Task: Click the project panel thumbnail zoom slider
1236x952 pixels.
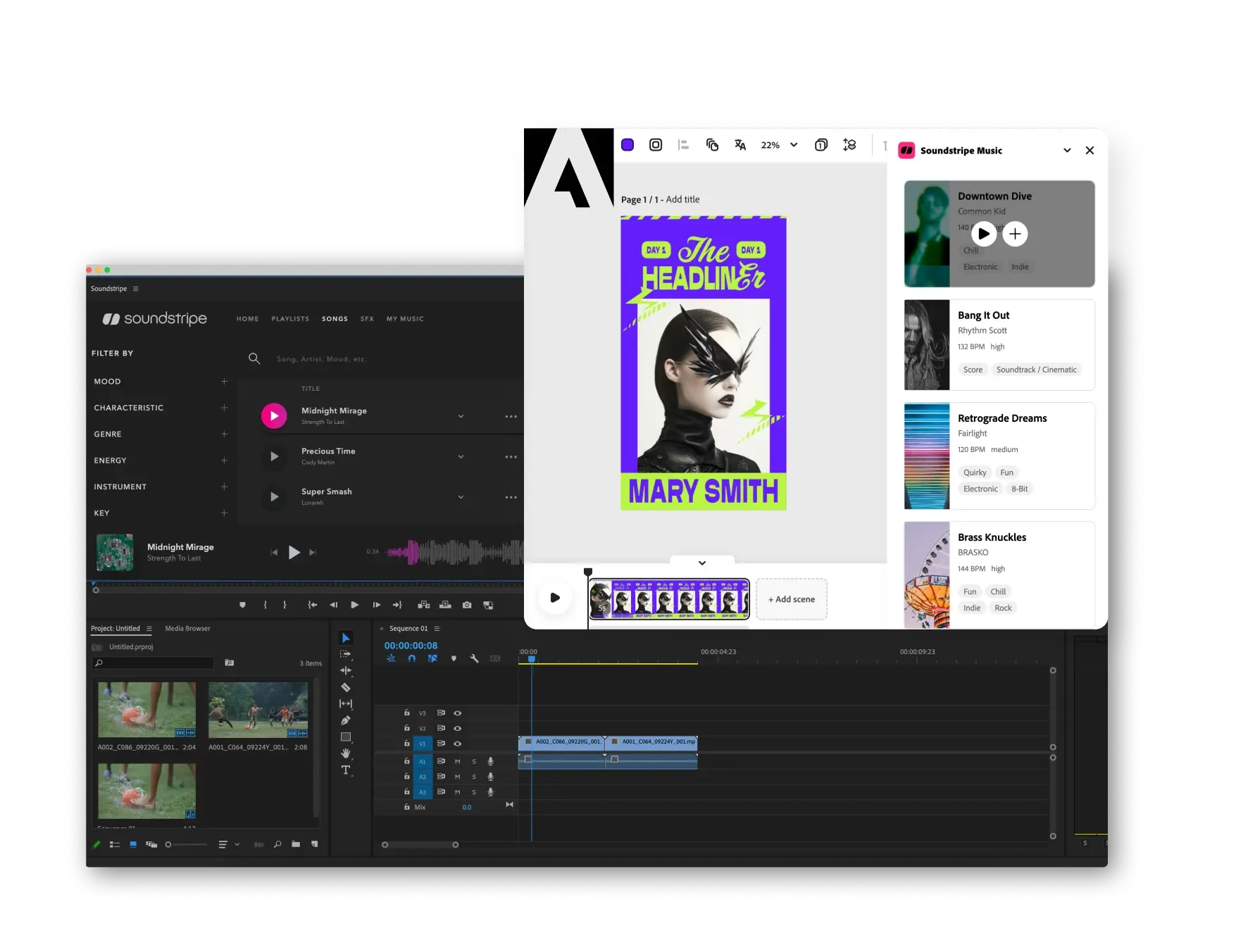Action: 187,844
